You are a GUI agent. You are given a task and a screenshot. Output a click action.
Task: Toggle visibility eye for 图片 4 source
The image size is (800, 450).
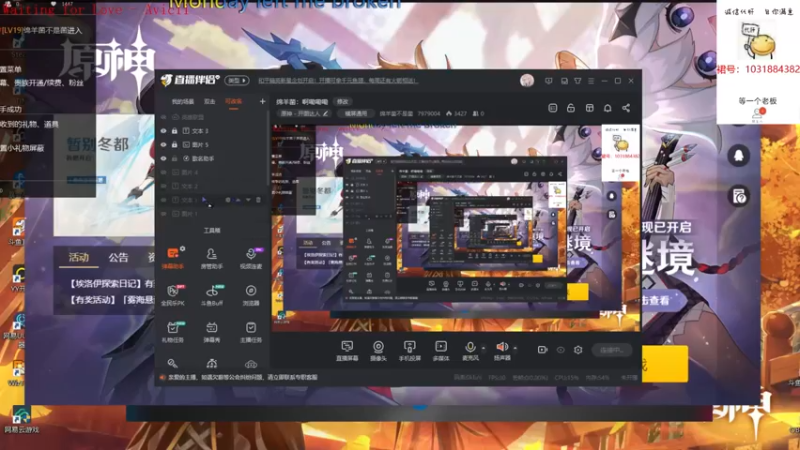(163, 172)
